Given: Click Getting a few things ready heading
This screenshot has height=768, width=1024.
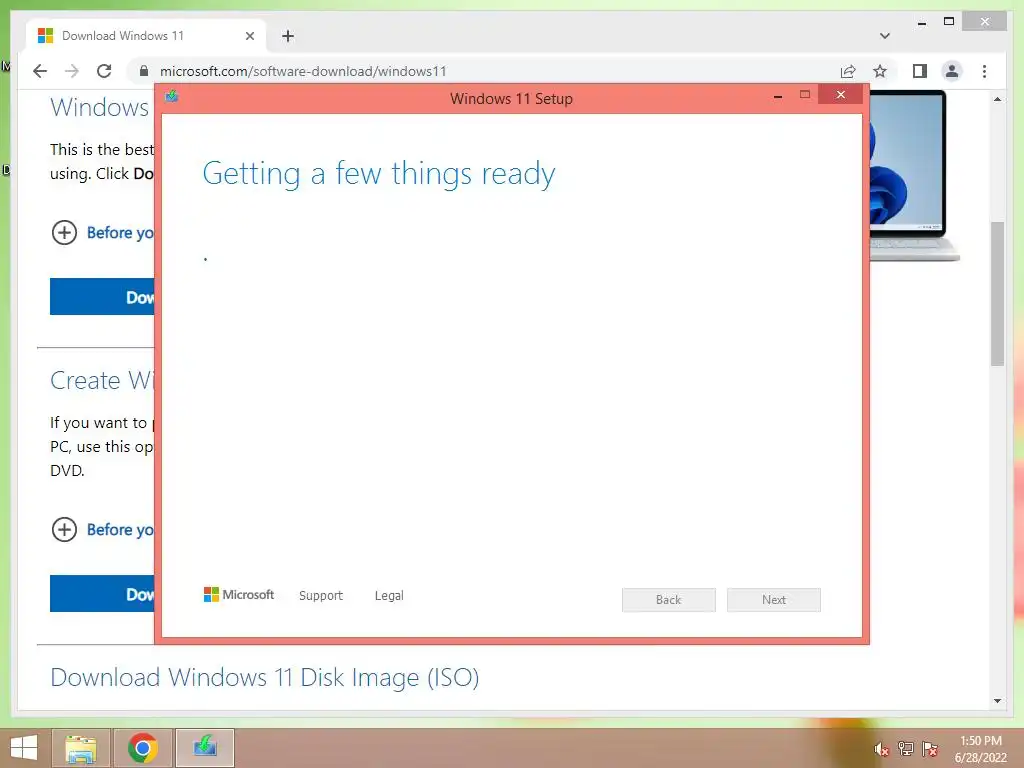Looking at the screenshot, I should [379, 174].
